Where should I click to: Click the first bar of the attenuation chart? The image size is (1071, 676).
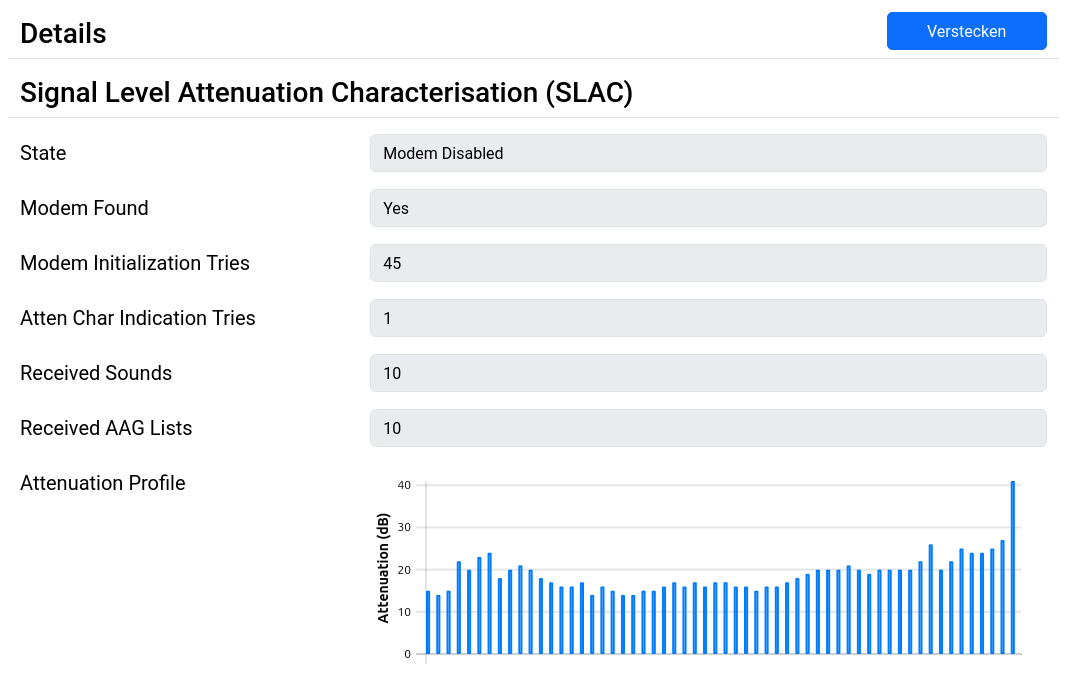pos(428,622)
